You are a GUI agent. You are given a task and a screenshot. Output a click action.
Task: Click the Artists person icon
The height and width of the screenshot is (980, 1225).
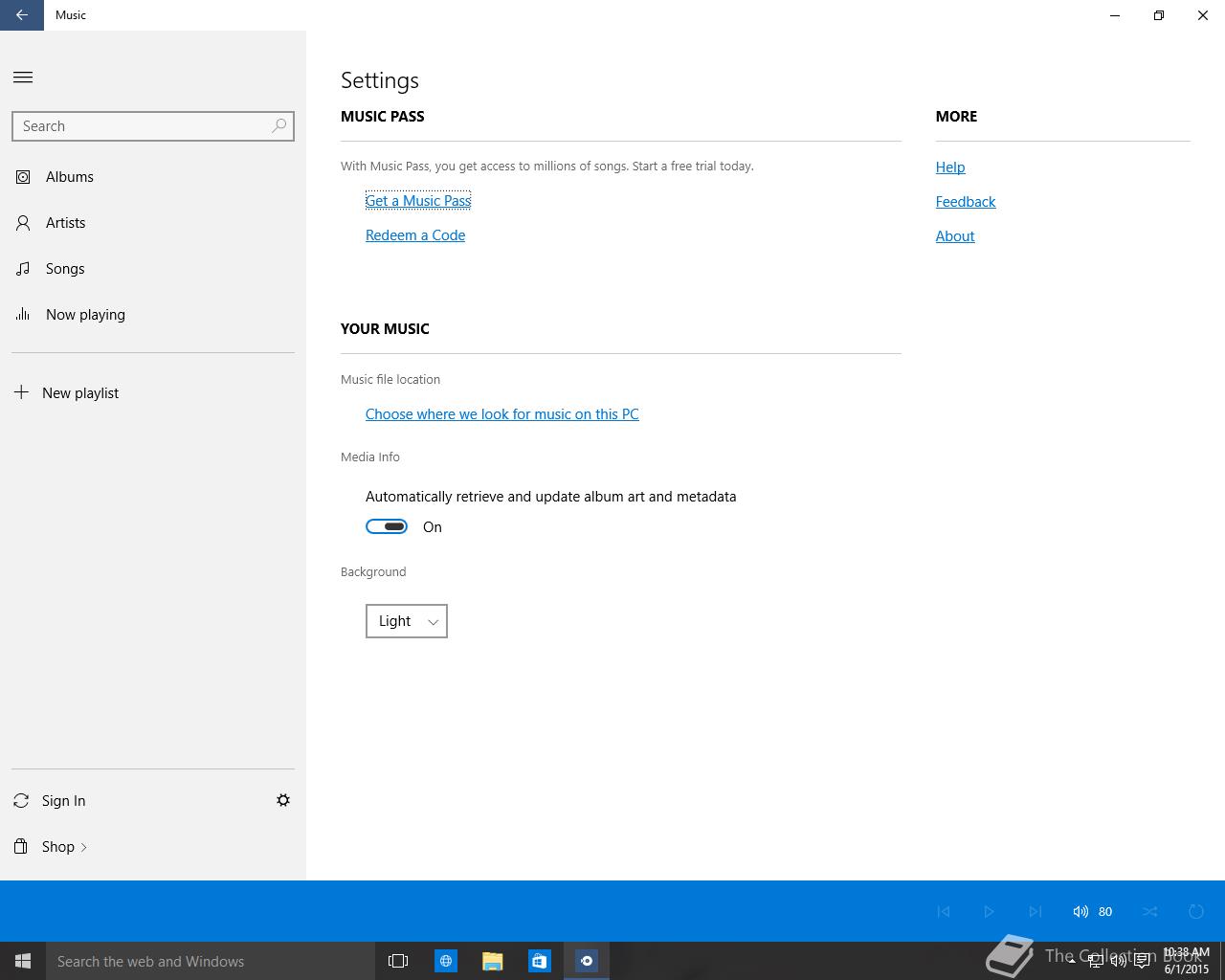[23, 223]
